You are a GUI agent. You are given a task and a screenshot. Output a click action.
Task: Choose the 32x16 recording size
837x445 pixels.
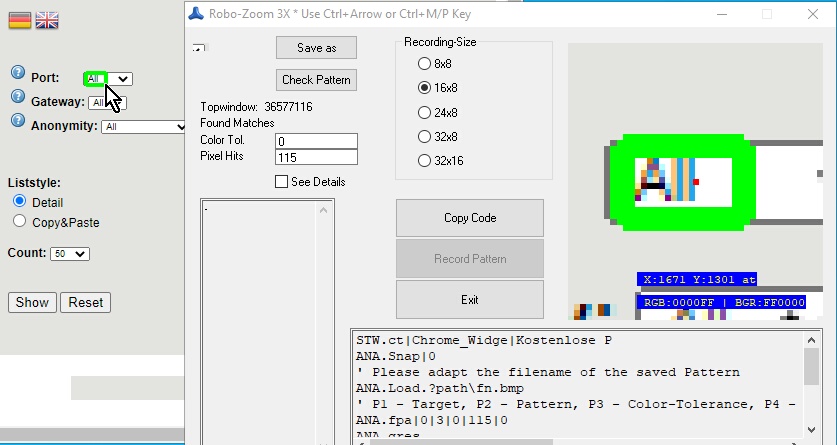[425, 160]
